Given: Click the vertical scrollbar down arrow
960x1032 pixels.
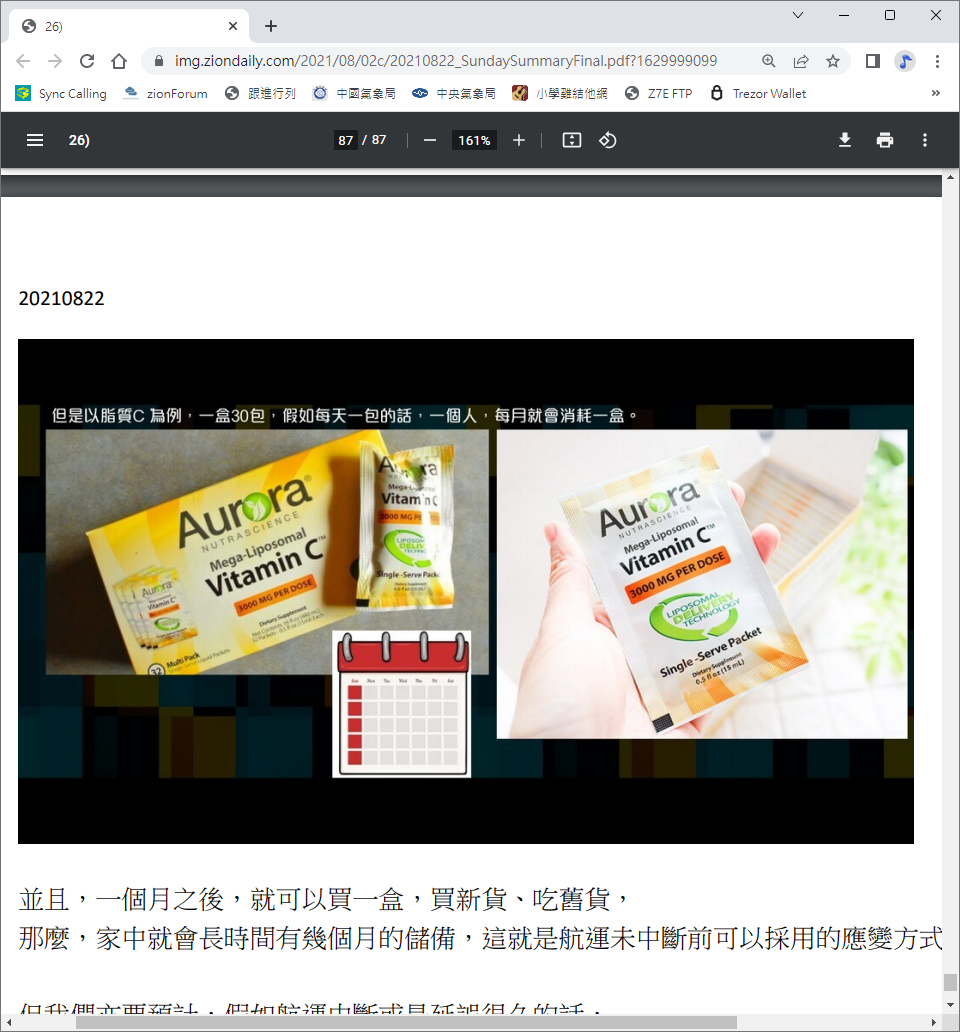Looking at the screenshot, I should tap(950, 1005).
